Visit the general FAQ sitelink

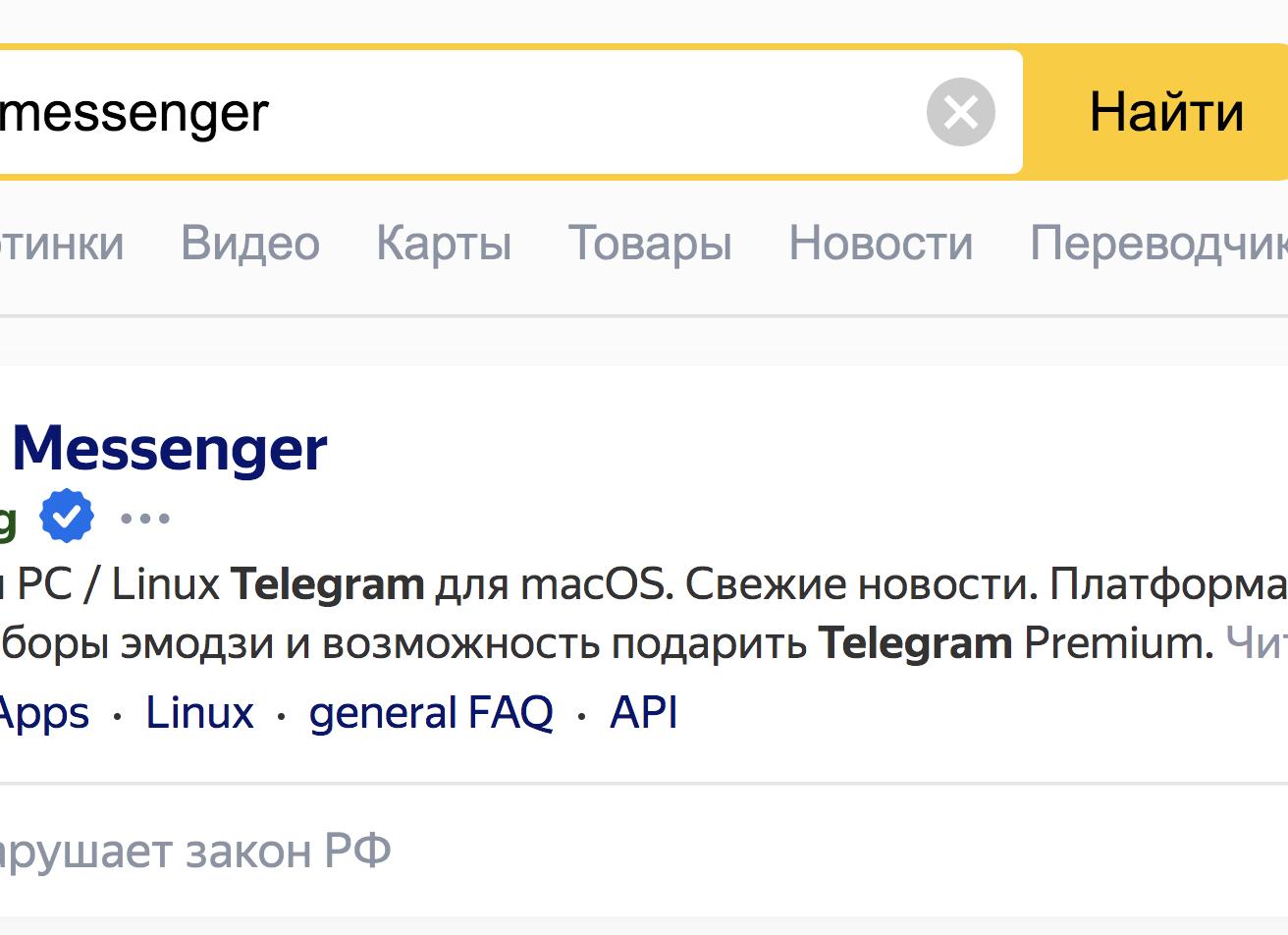point(431,713)
